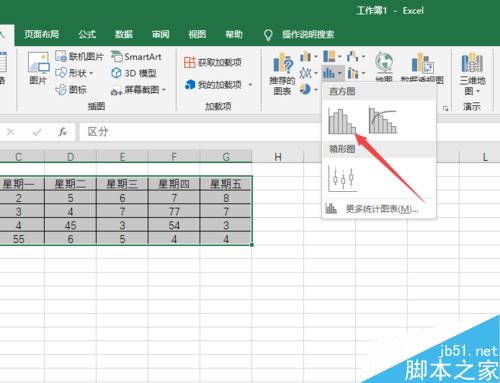The image size is (500, 383).
Task: Expand the 形状 shapes dropdown
Action: click(x=91, y=73)
